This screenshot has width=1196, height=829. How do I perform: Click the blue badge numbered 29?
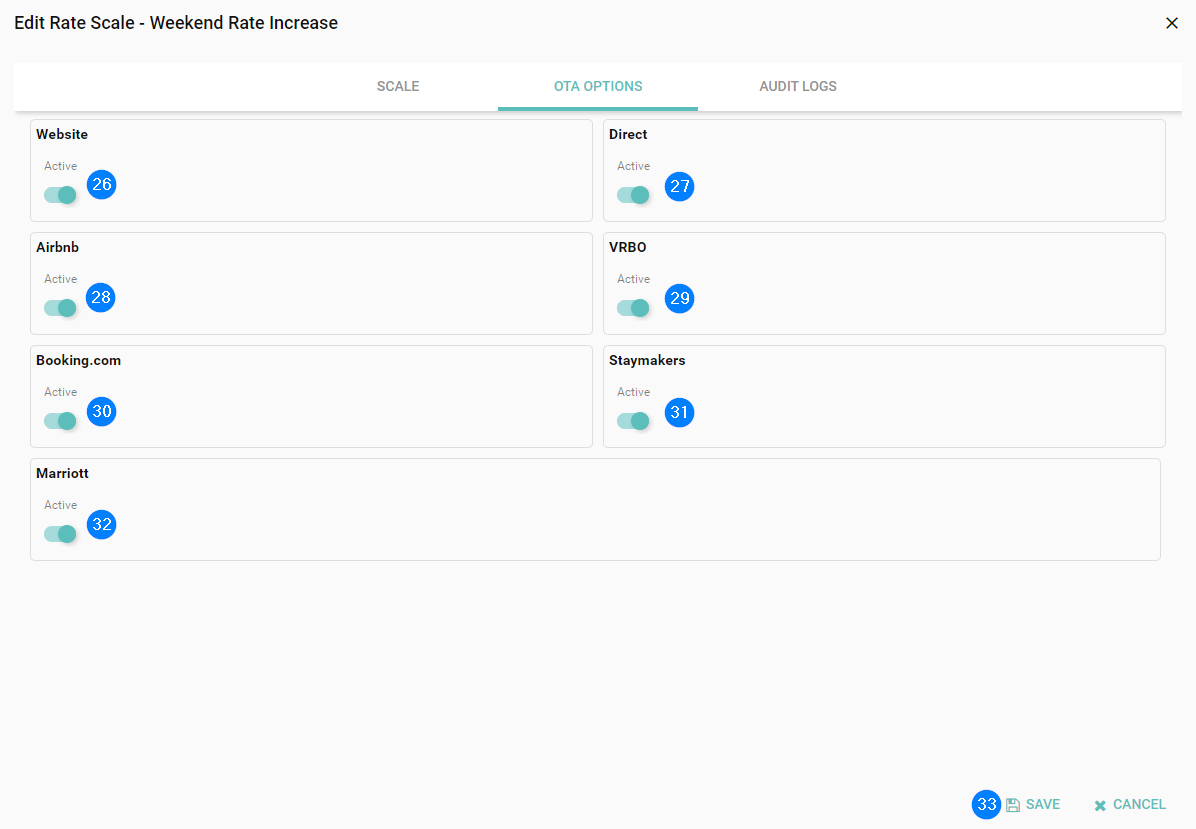680,299
